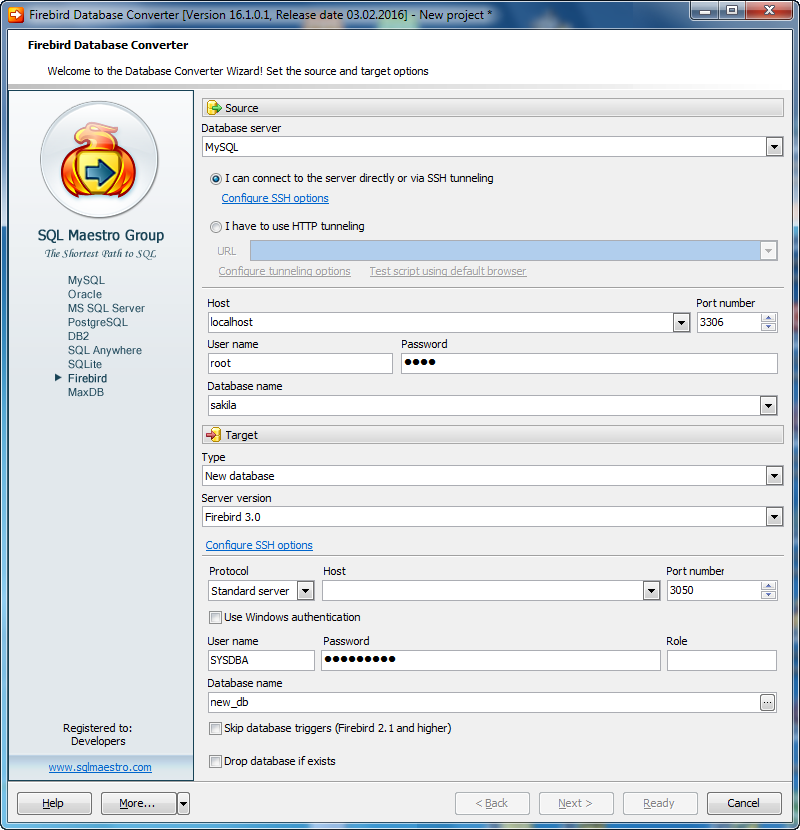800x830 pixels.
Task: Open the sakila Database name dropdown
Action: tap(769, 405)
